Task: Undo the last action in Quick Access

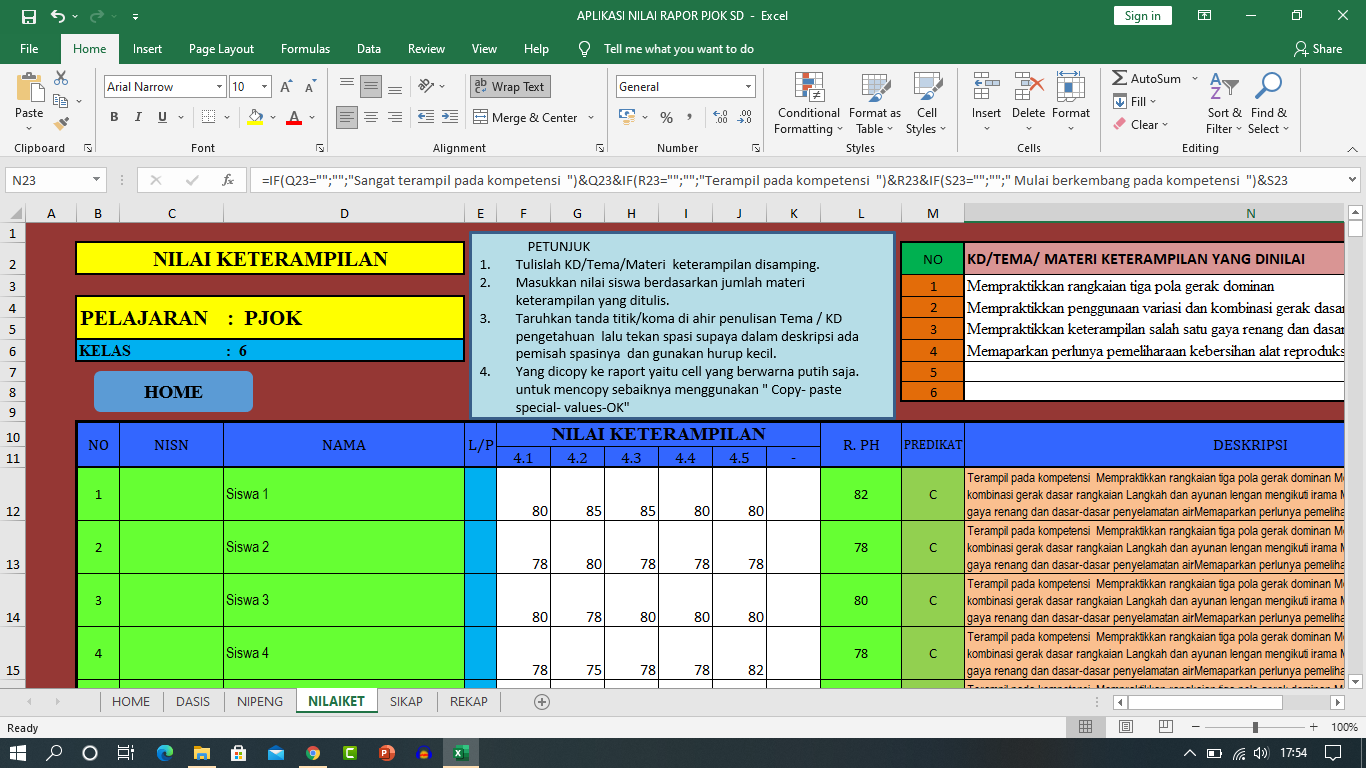Action: coord(57,16)
